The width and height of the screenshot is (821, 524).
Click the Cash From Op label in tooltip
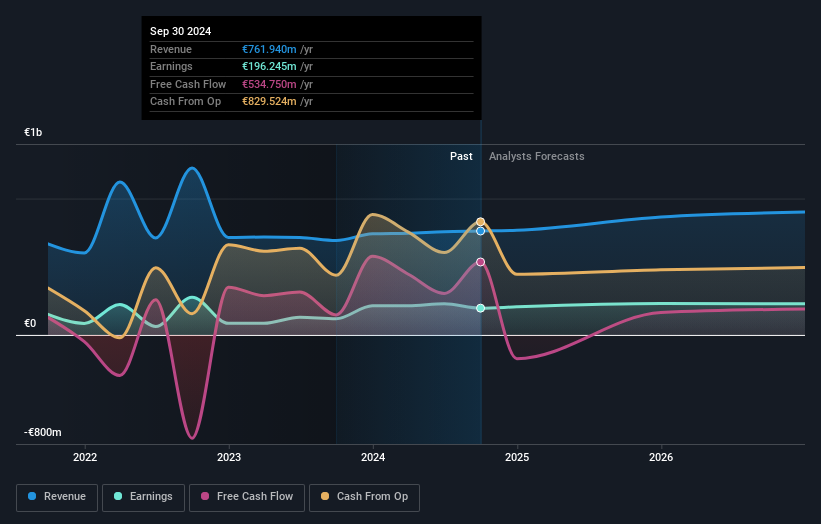185,102
